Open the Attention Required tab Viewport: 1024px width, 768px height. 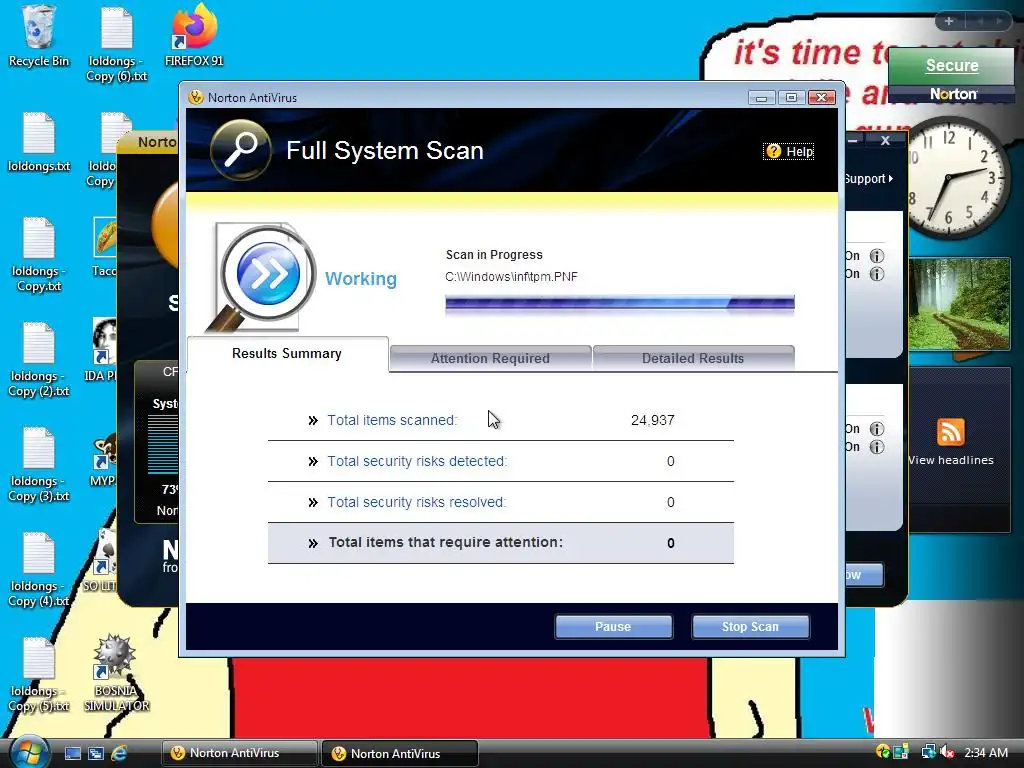(490, 358)
